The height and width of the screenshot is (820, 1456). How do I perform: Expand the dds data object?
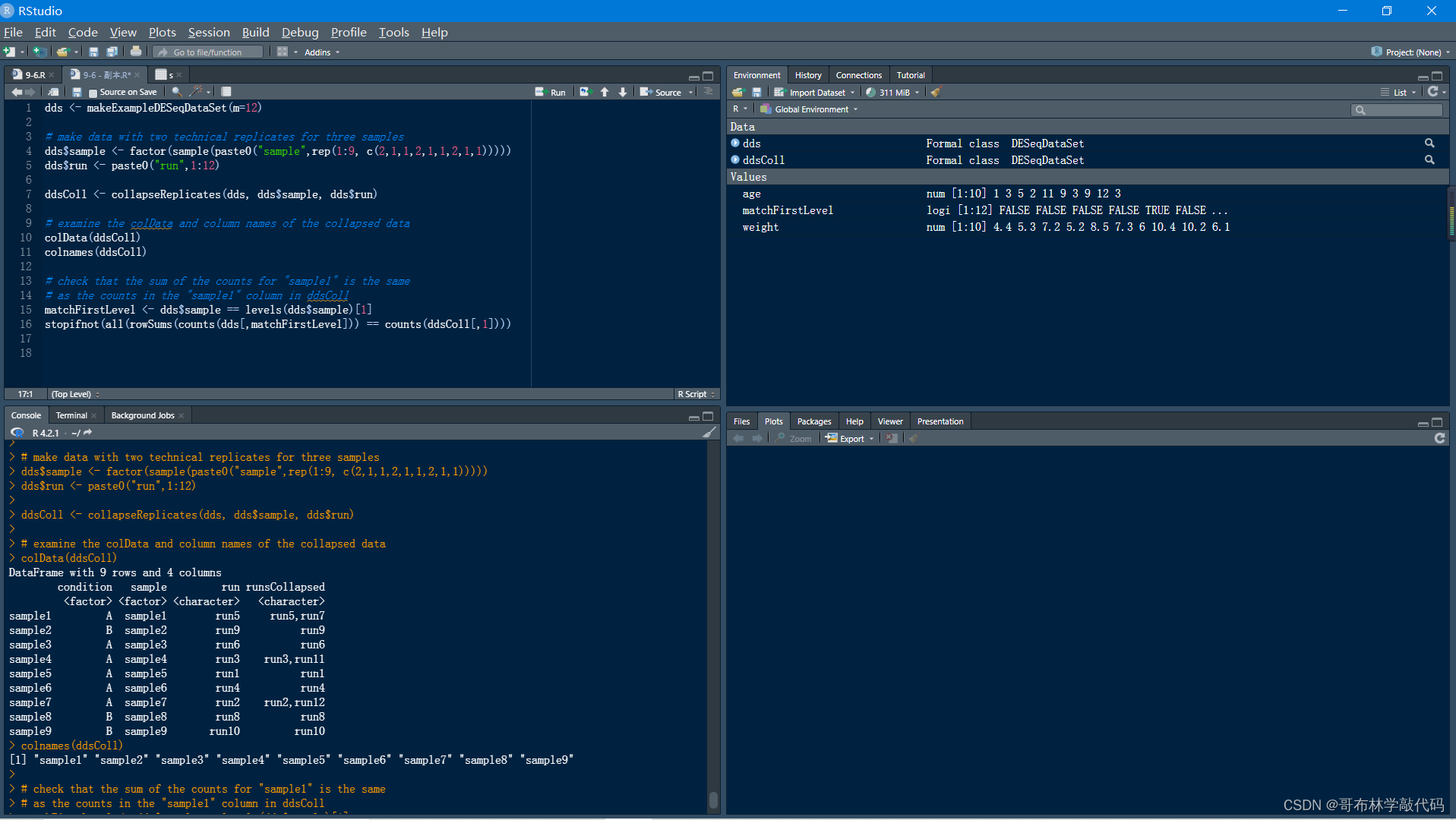735,143
